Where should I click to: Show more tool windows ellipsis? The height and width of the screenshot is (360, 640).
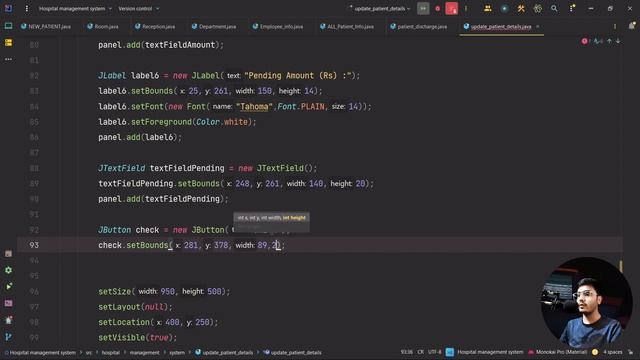(9, 59)
